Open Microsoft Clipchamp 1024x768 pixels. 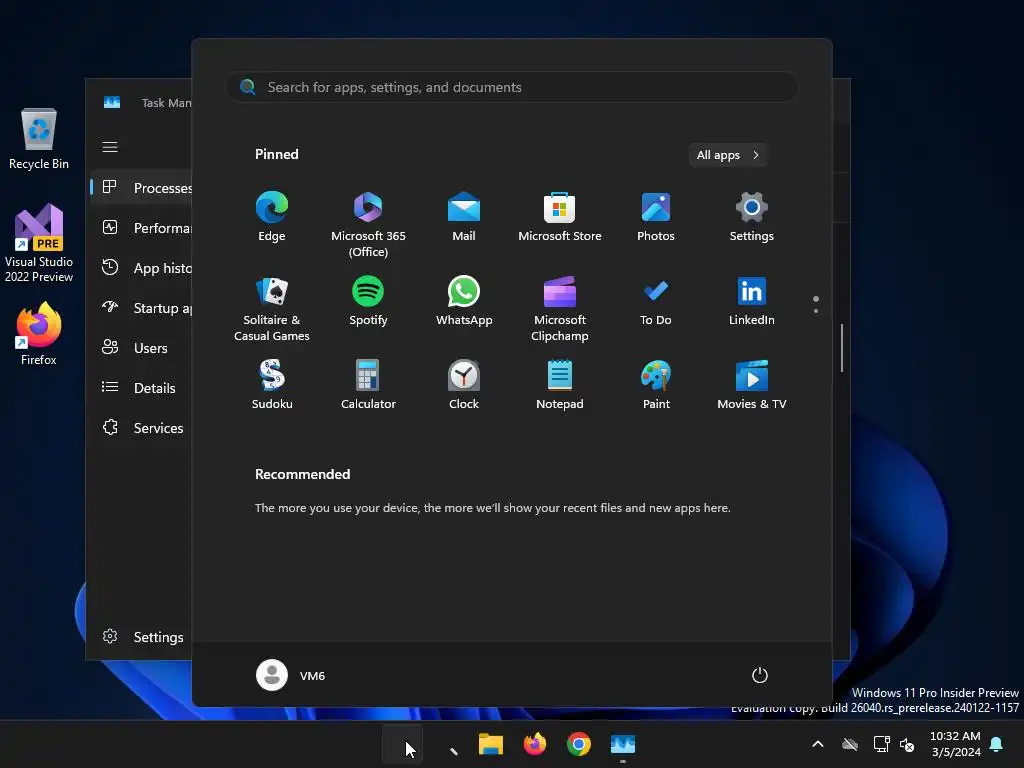(560, 309)
